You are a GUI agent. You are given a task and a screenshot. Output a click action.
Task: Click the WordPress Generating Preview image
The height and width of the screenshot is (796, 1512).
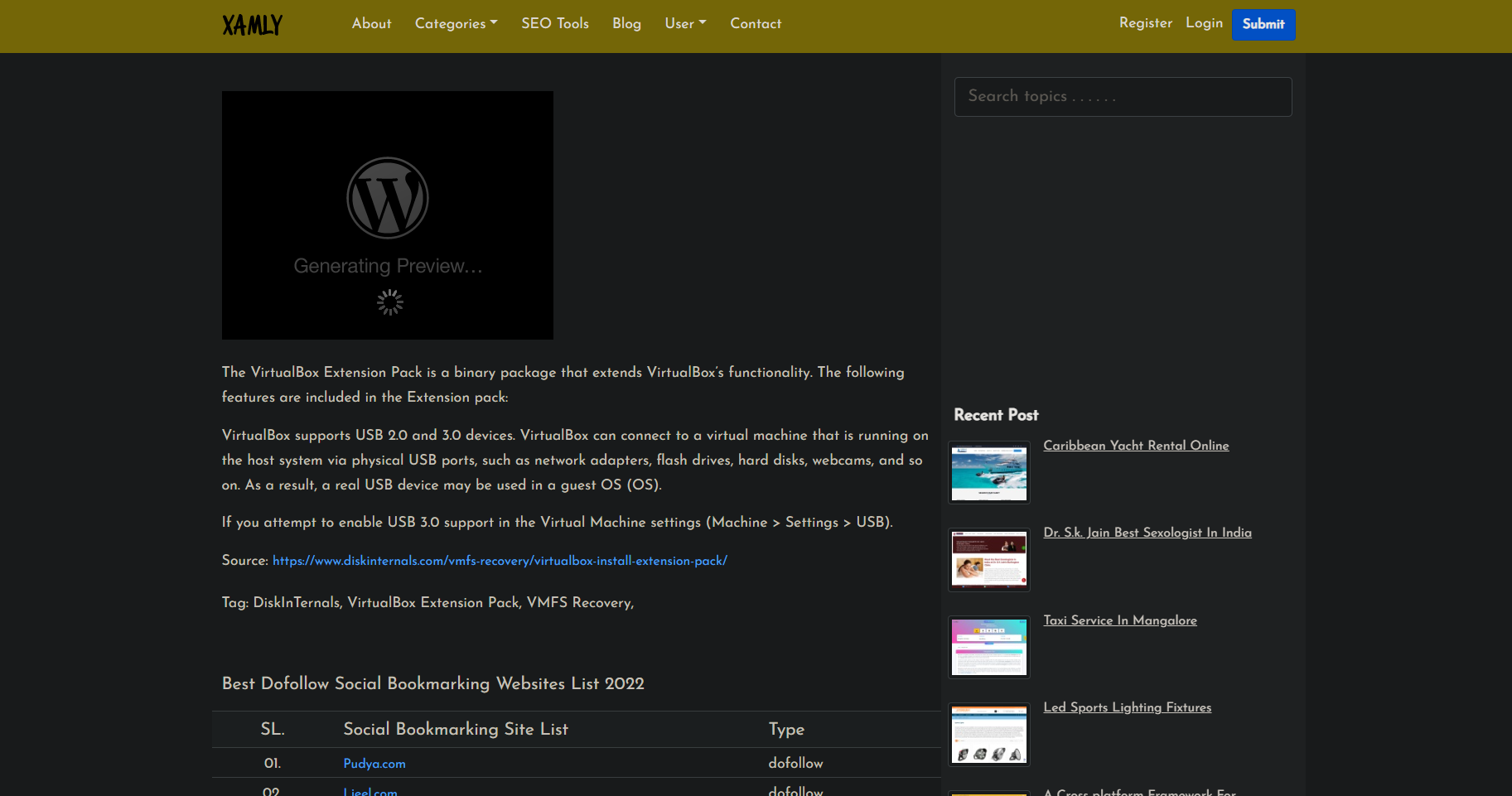pos(388,215)
